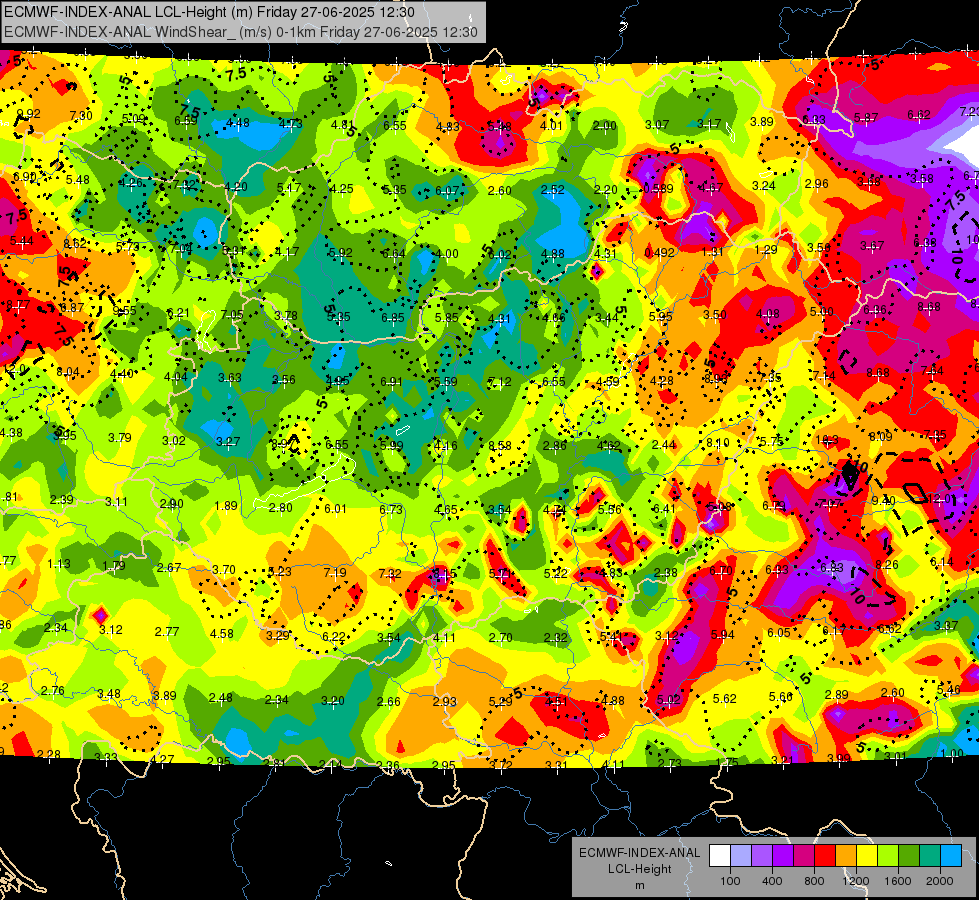Click the wind shear value '9.92'
This screenshot has height=900, width=979.
click(x=28, y=114)
